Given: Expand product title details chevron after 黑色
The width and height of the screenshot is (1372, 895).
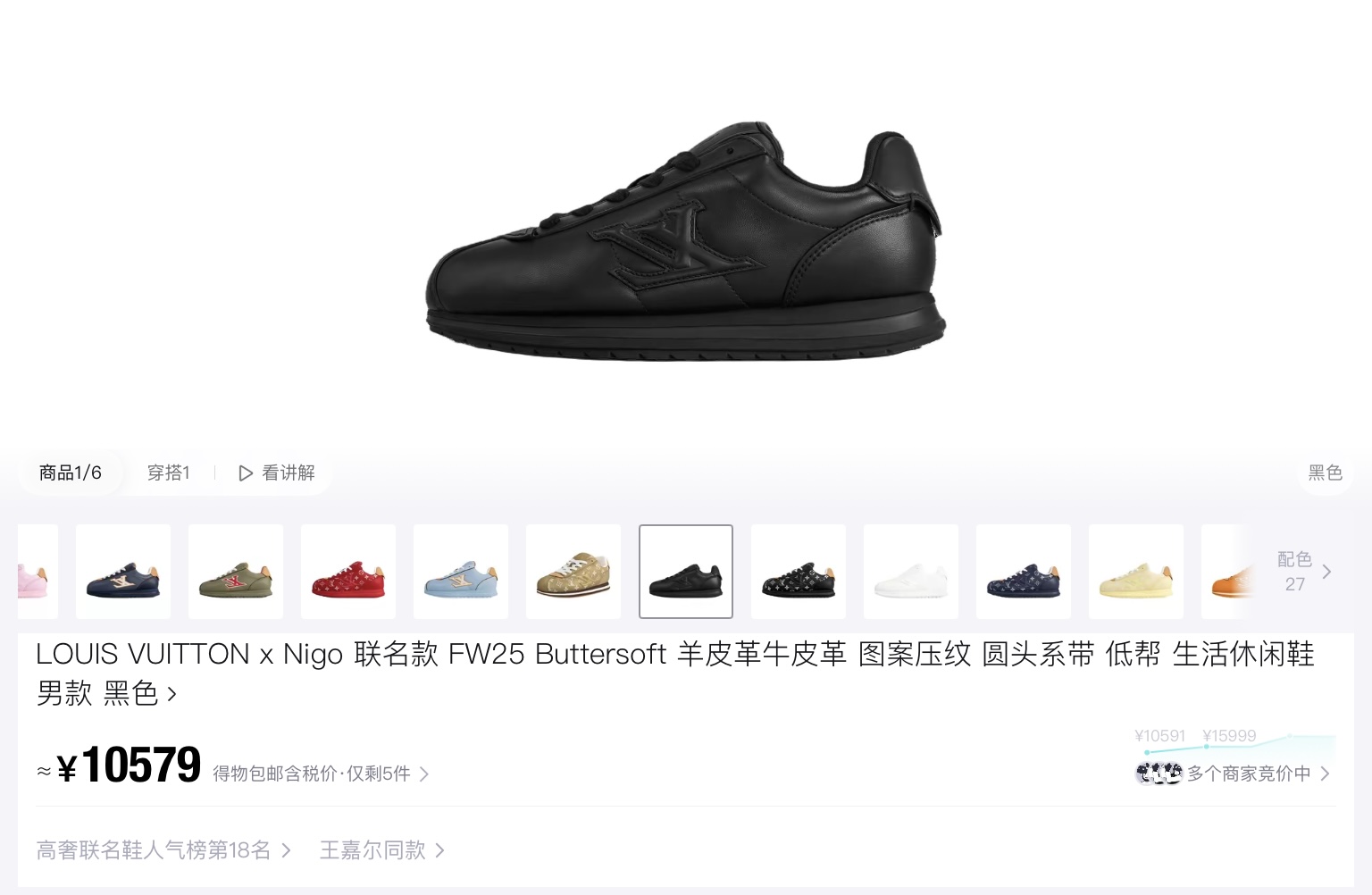Looking at the screenshot, I should [171, 694].
